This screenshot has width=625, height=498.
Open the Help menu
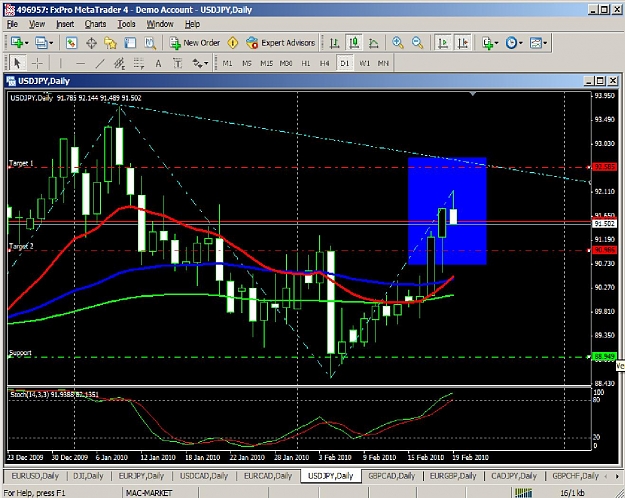[x=192, y=24]
